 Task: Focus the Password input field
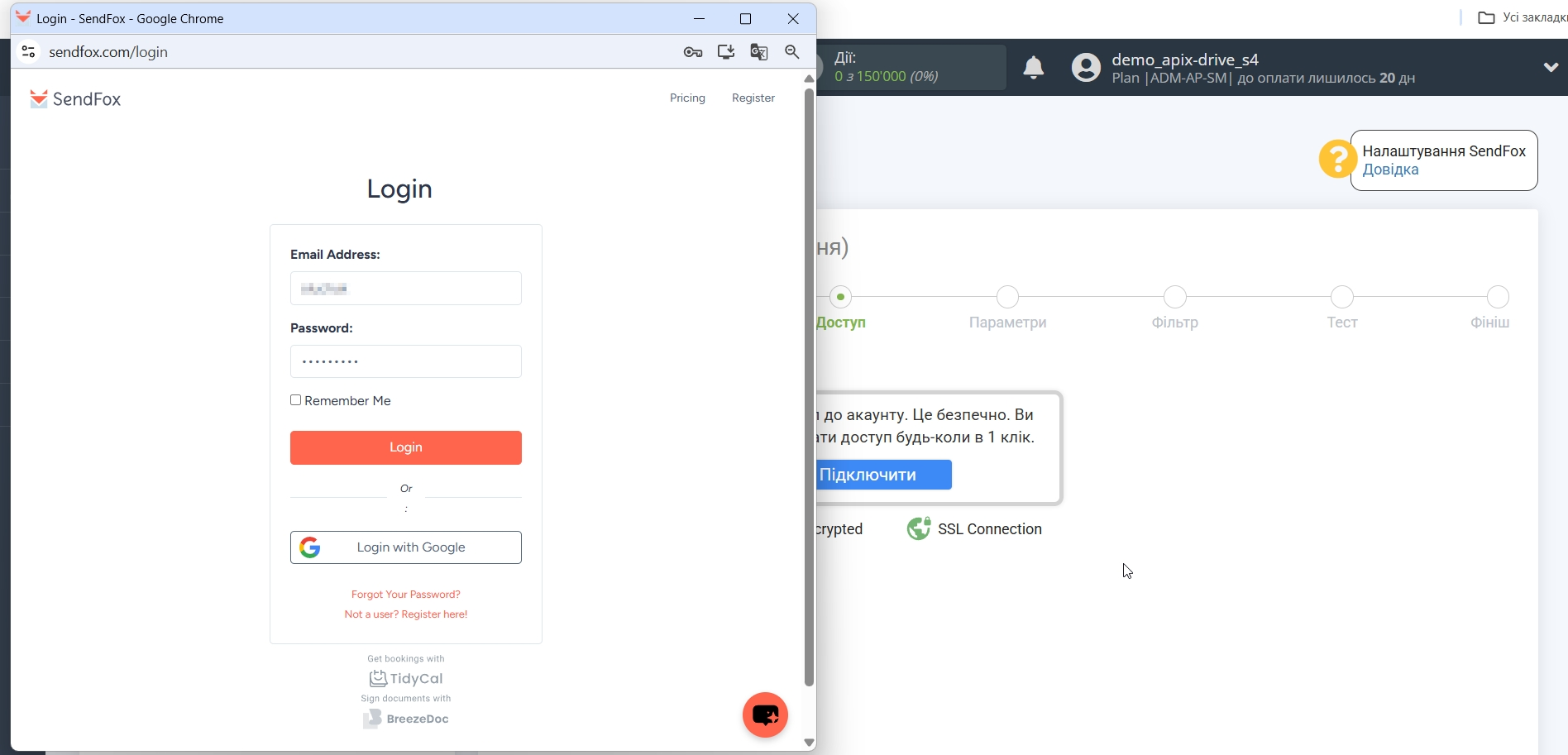point(406,361)
